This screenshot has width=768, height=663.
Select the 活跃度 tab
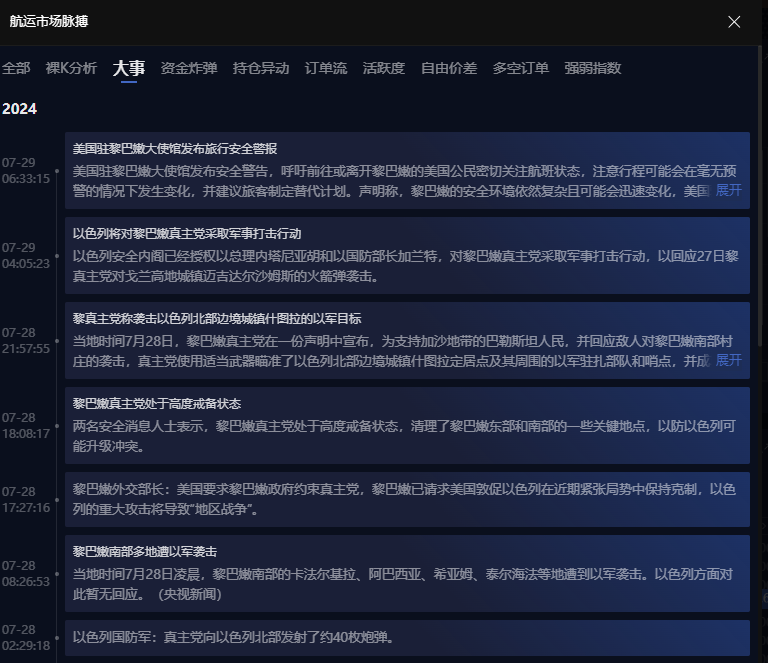[384, 68]
